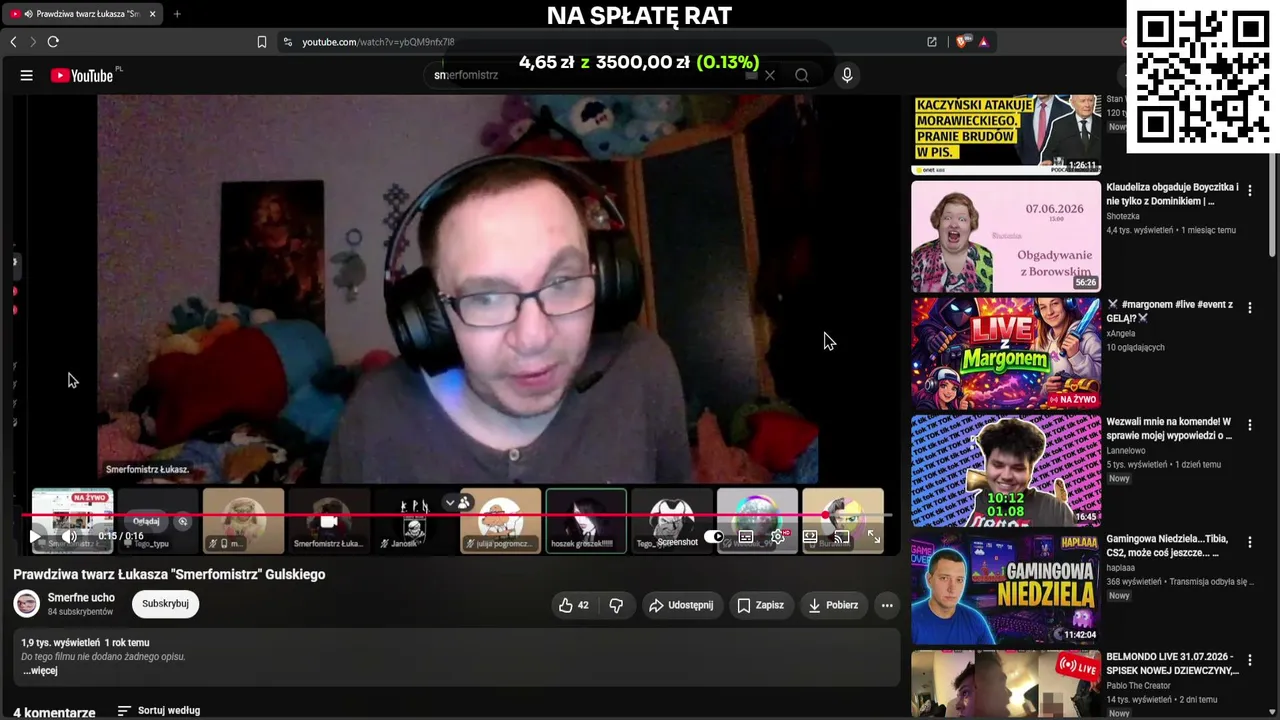Open the Smerfne ucho channel avatar
Viewport: 1280px width, 720px height.
tap(27, 604)
